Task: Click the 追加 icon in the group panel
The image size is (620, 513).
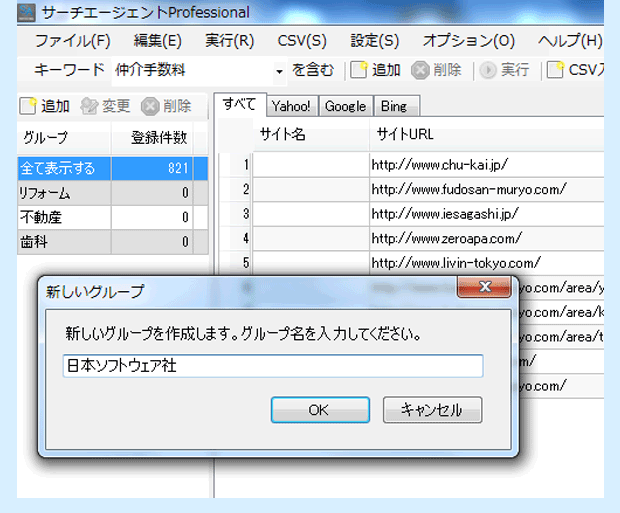Action: (28, 106)
